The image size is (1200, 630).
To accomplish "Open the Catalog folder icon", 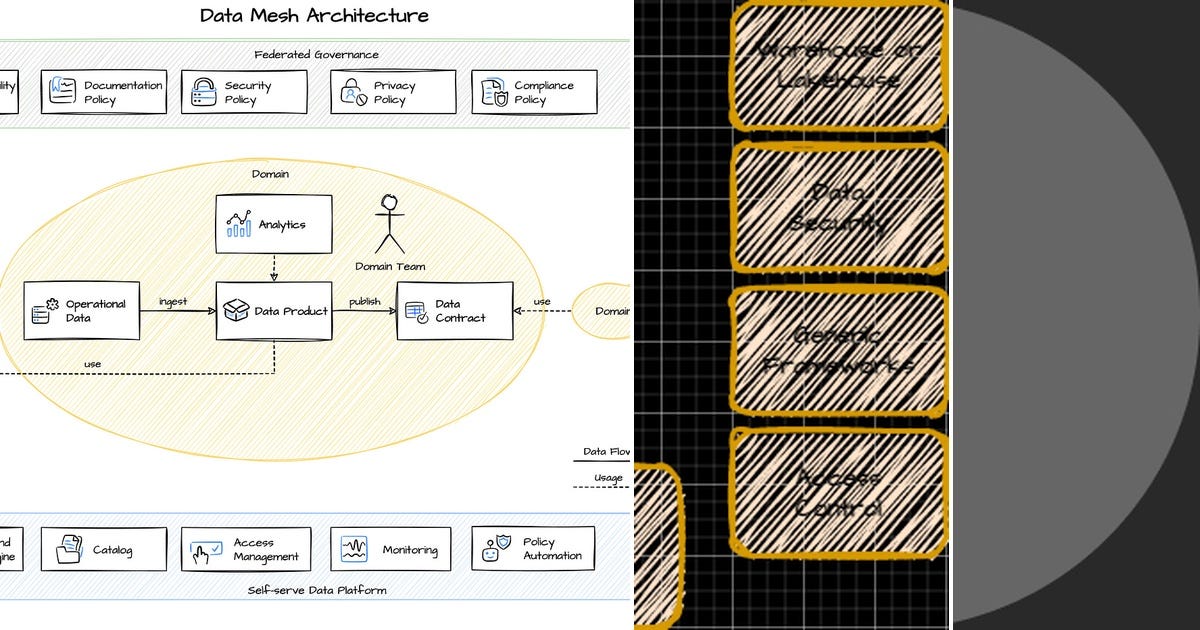I will click(71, 548).
